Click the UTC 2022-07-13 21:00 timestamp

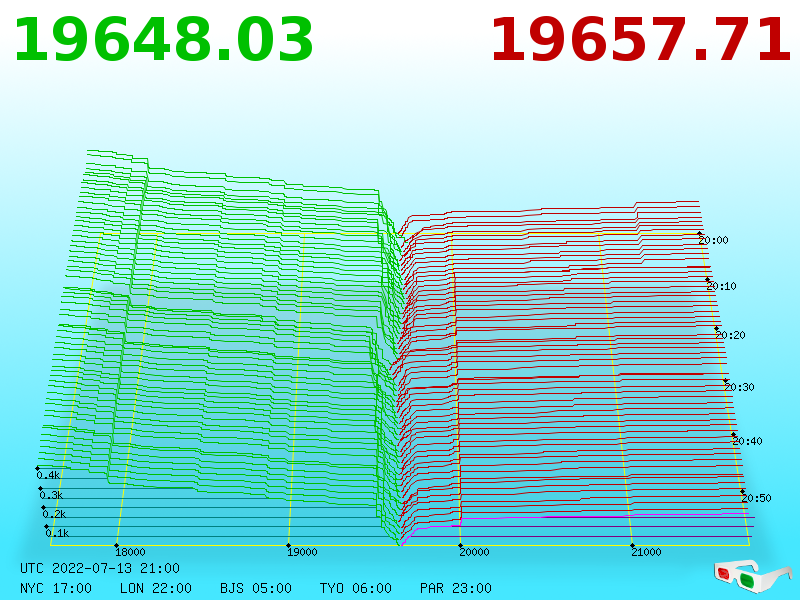pos(100,568)
